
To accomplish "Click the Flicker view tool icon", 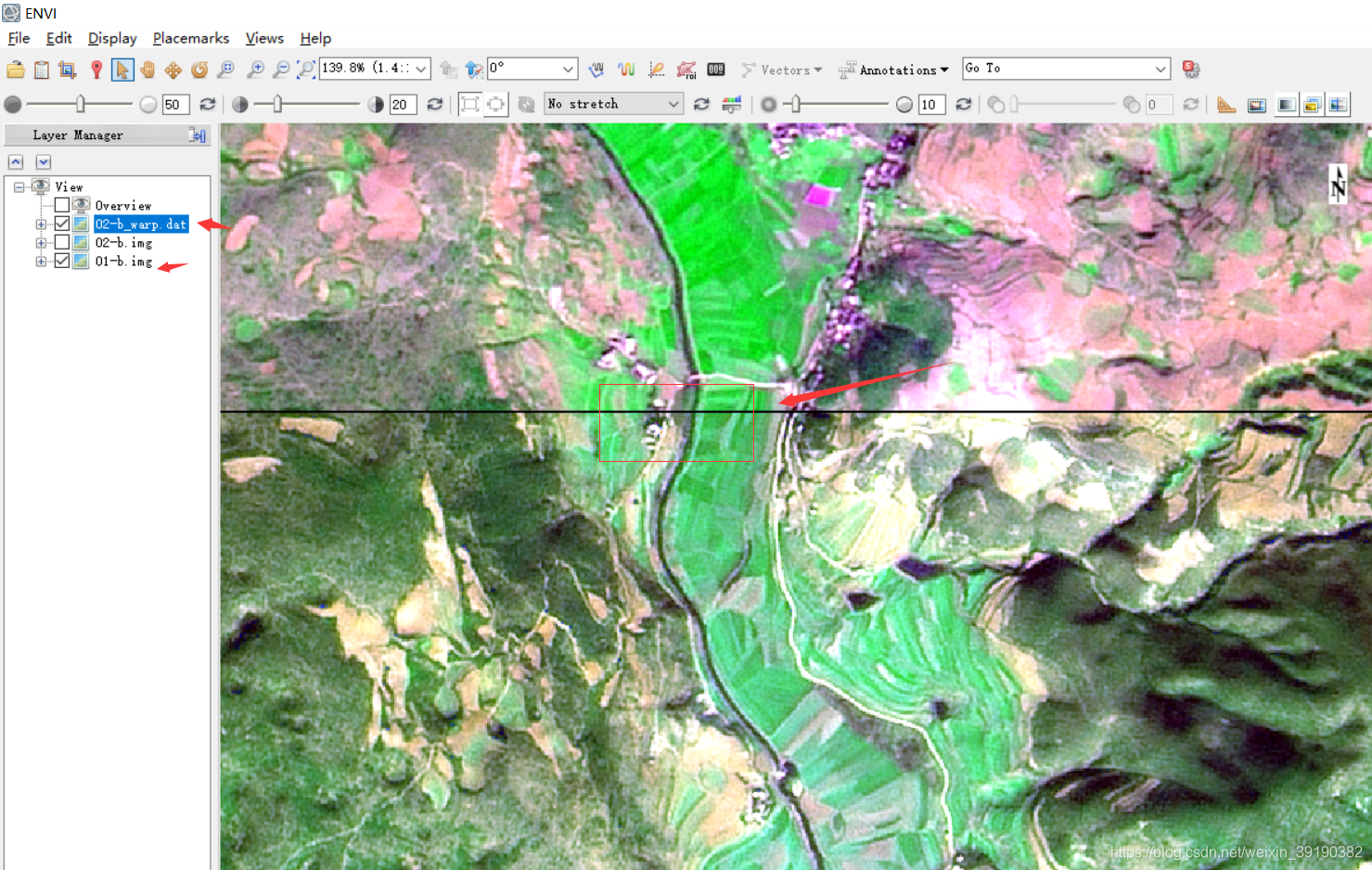I will click(x=1312, y=105).
